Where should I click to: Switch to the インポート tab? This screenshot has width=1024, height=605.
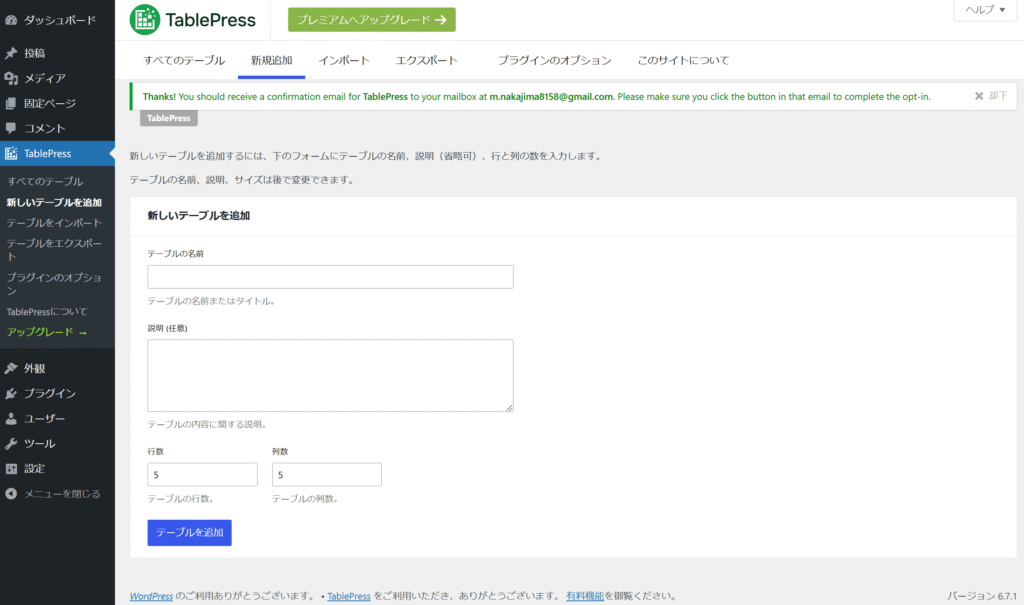coord(344,60)
